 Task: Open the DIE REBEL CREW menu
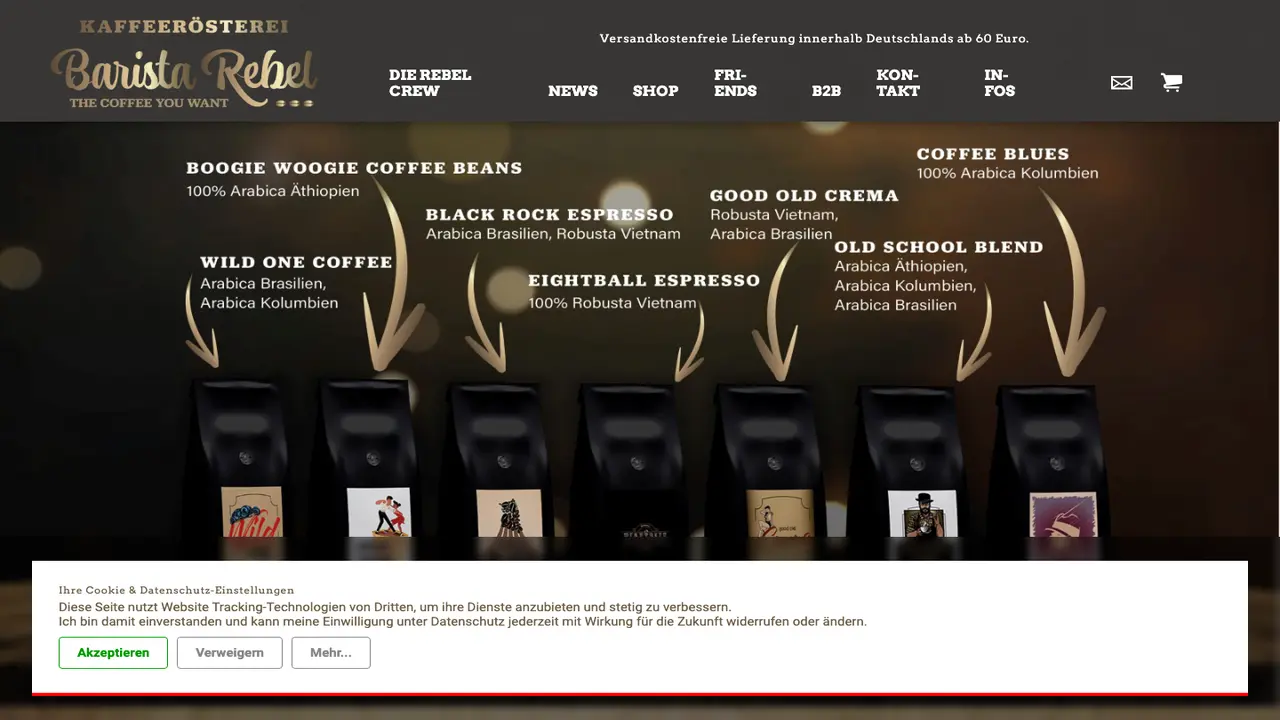click(x=430, y=83)
